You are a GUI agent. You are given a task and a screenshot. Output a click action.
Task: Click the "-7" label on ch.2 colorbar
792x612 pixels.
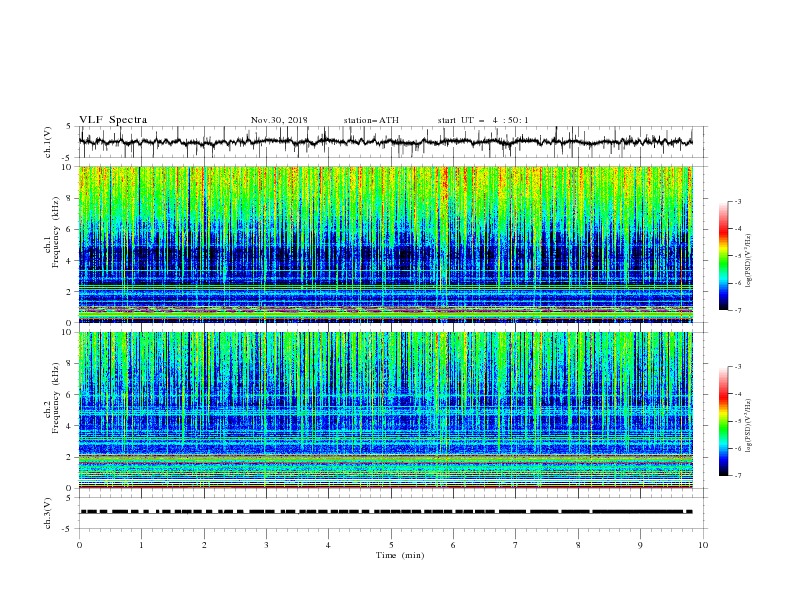[x=737, y=476]
